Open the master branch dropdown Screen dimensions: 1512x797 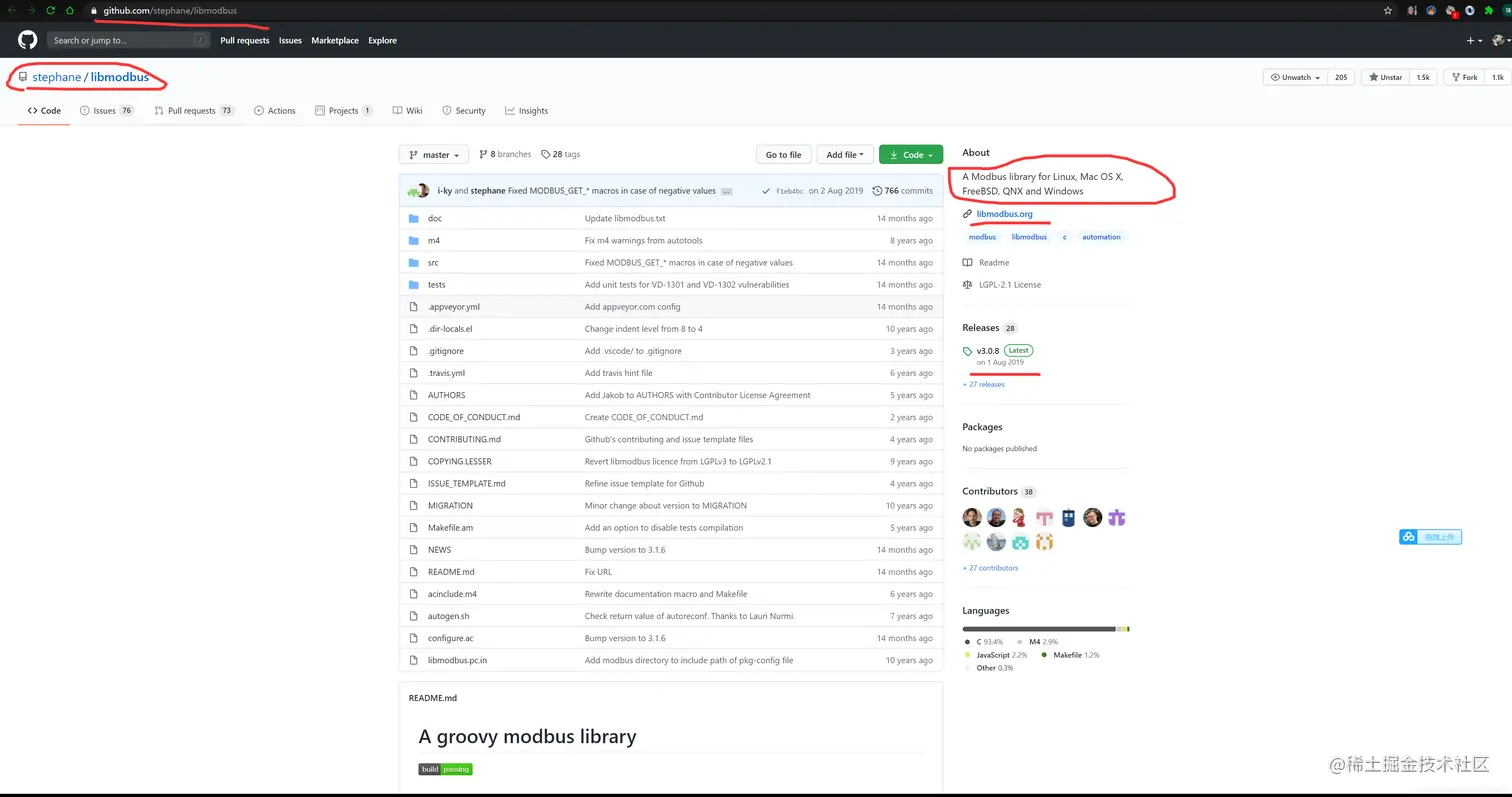click(x=433, y=154)
